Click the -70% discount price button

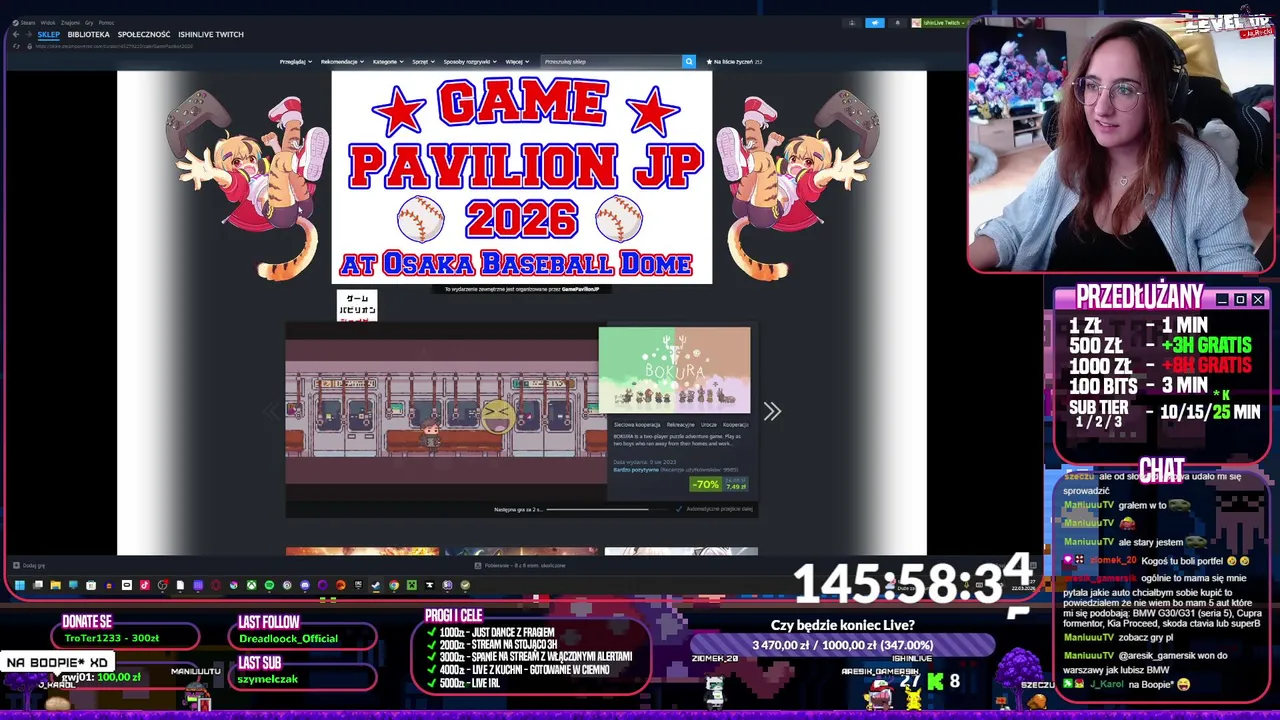tap(719, 484)
